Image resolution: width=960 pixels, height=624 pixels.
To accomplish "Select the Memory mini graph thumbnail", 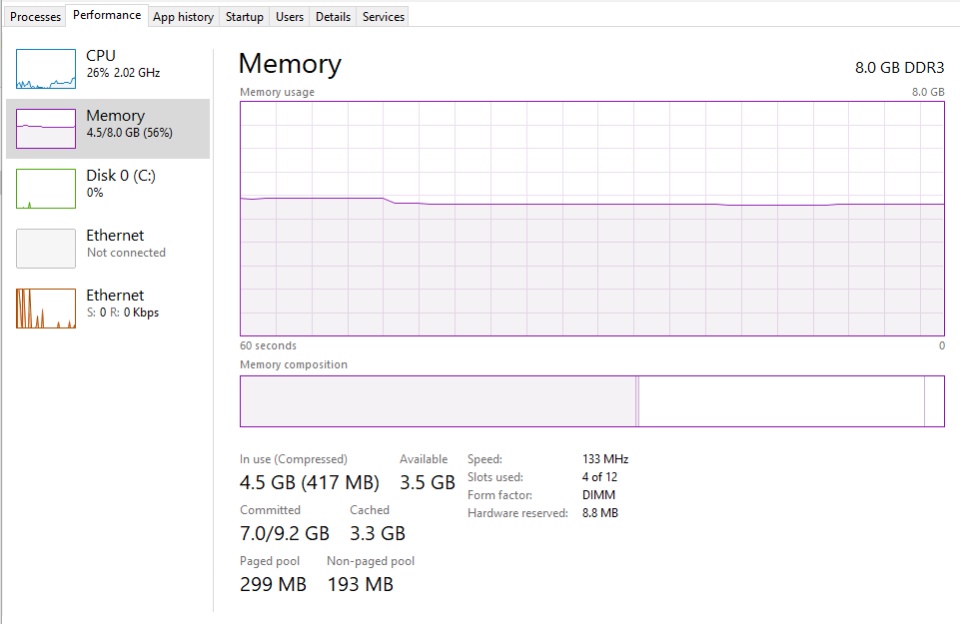I will (46, 129).
